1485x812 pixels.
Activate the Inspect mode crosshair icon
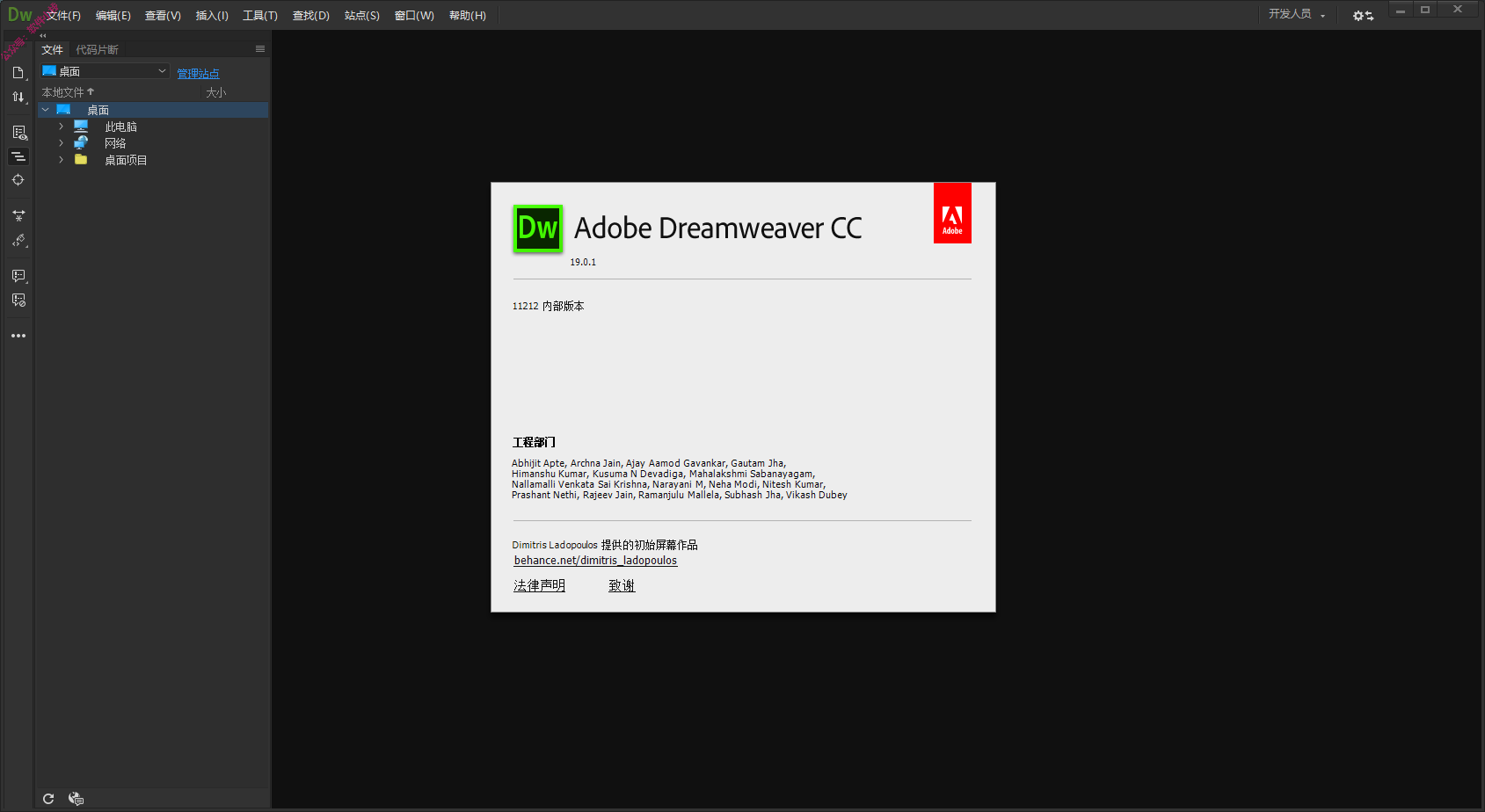click(x=18, y=180)
